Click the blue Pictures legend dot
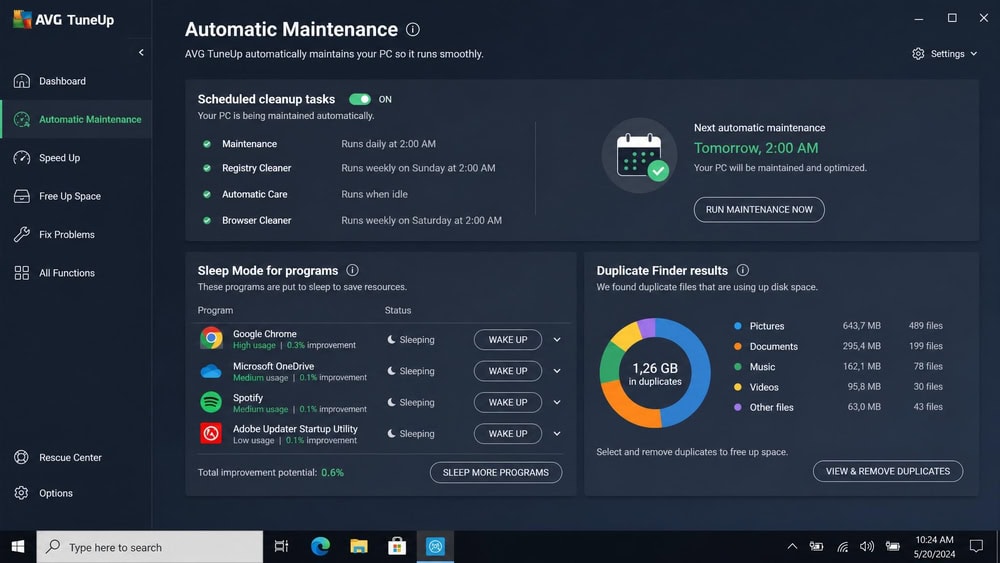1000x563 pixels. [738, 326]
